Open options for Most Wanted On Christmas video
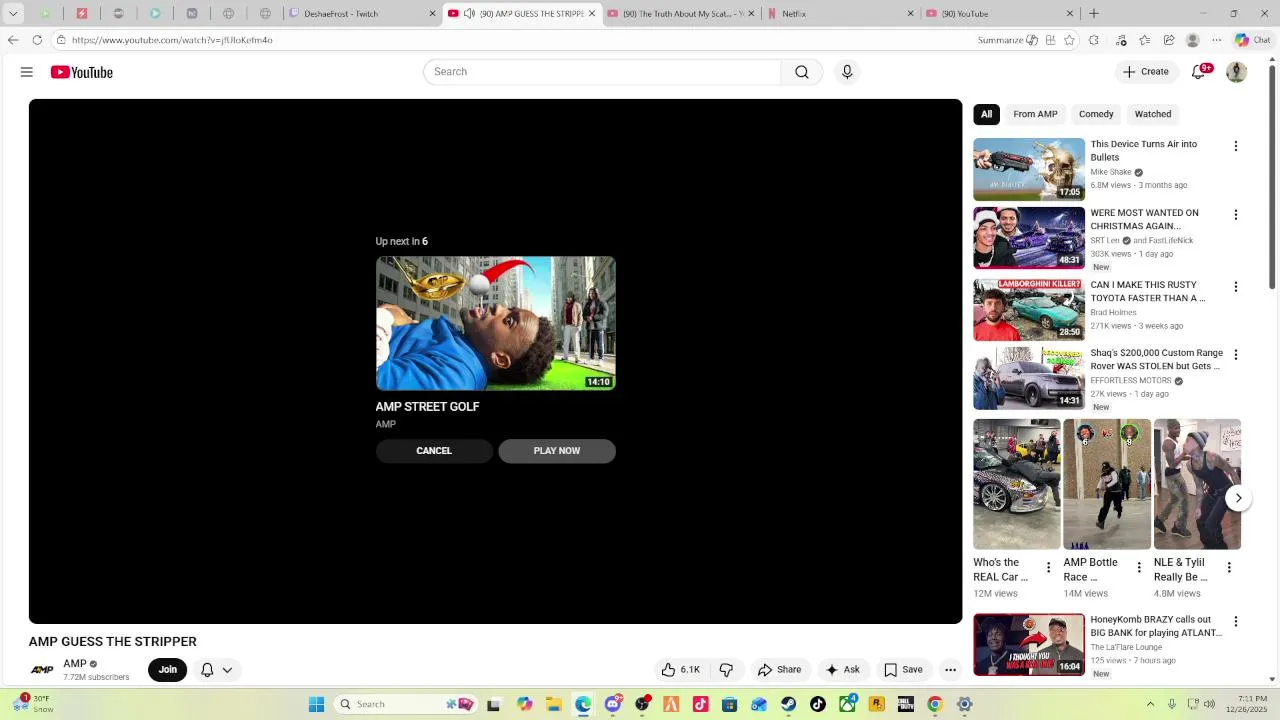Viewport: 1280px width, 720px height. click(1236, 215)
